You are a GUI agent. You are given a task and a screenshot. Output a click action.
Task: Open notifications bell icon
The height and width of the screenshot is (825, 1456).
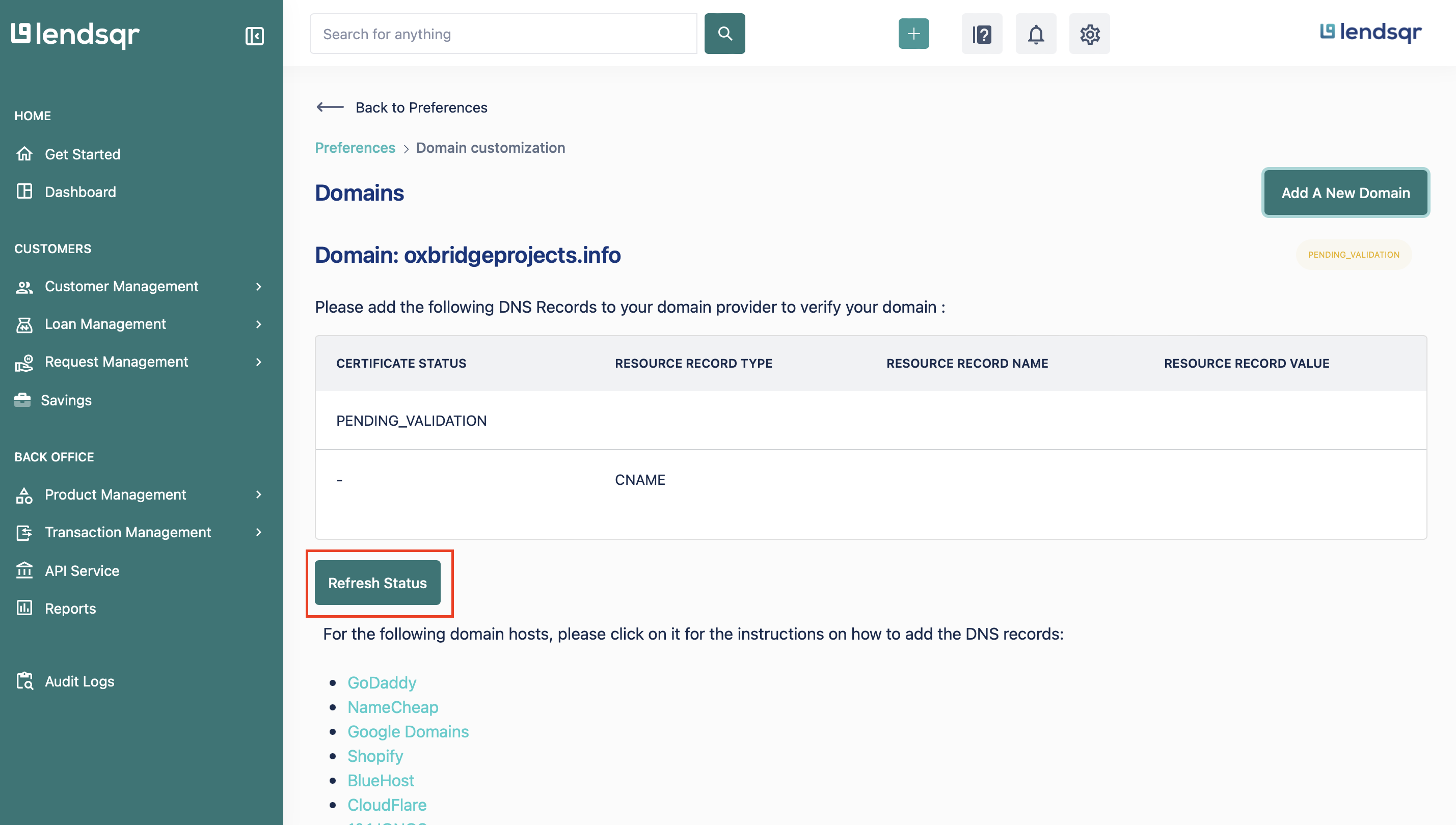[1036, 34]
